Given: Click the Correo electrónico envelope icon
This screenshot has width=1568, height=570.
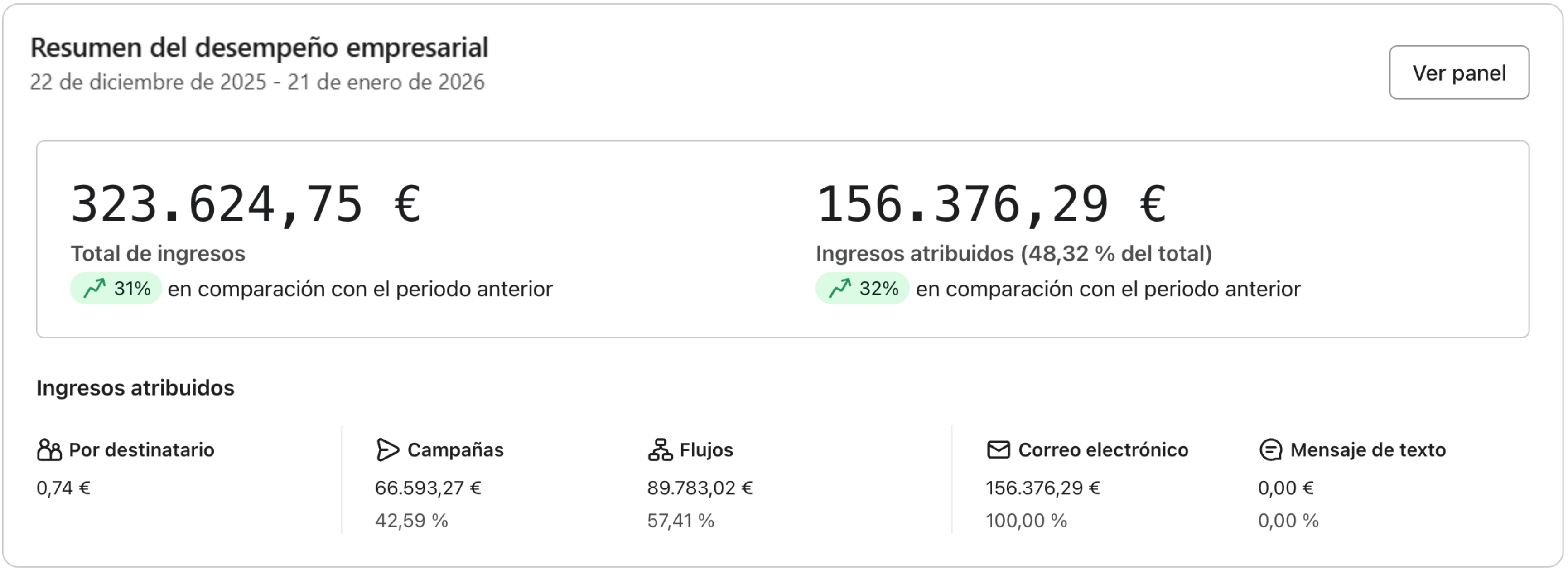Looking at the screenshot, I should (998, 450).
